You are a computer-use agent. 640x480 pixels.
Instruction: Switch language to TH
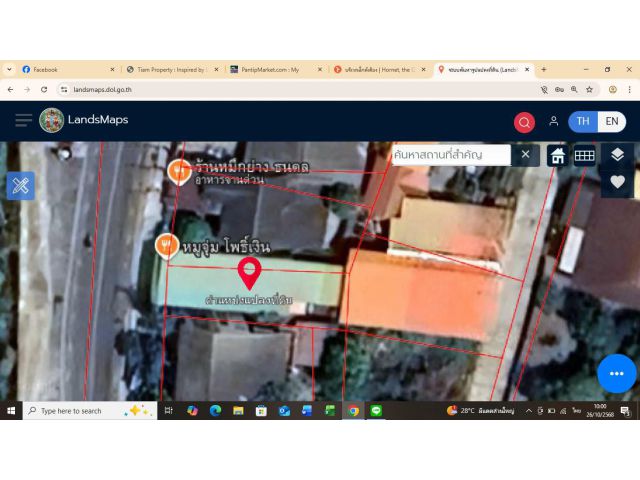583,121
